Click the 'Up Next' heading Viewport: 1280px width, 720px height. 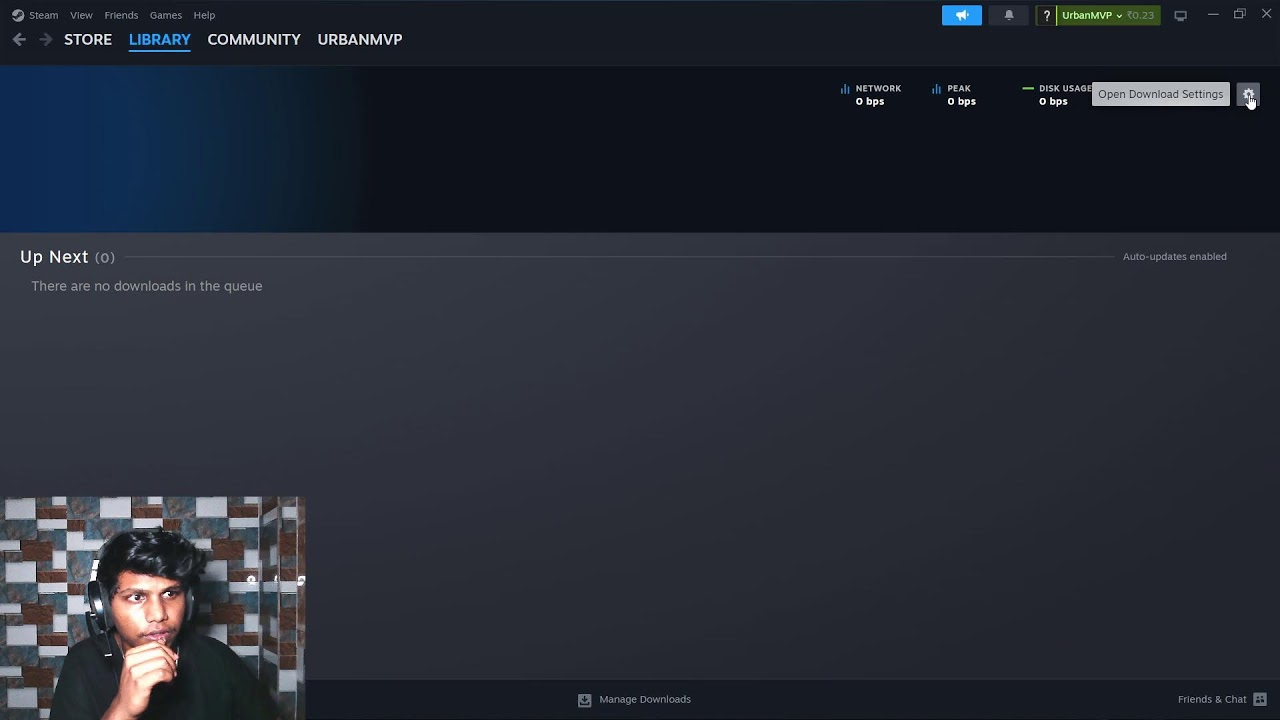(x=54, y=257)
